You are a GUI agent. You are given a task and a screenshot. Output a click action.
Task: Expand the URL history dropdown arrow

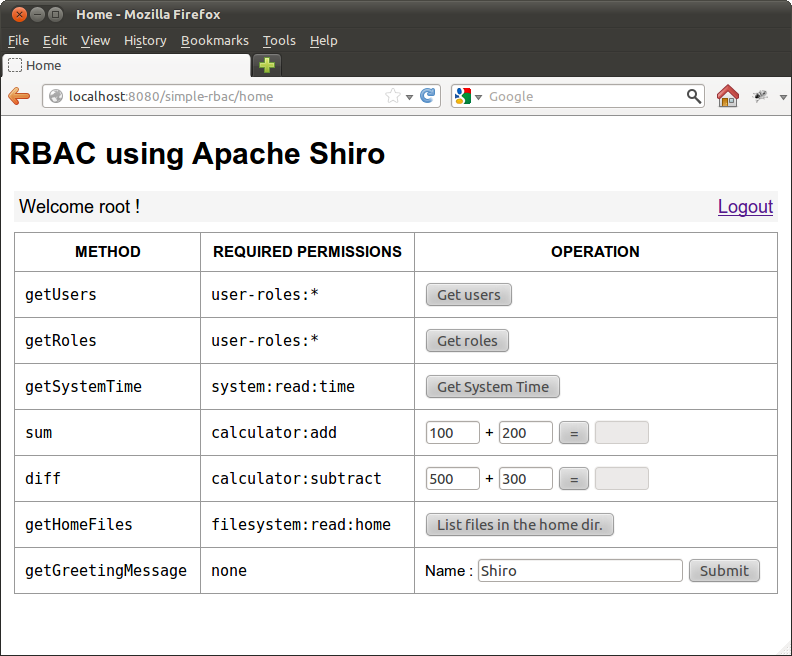(x=410, y=97)
